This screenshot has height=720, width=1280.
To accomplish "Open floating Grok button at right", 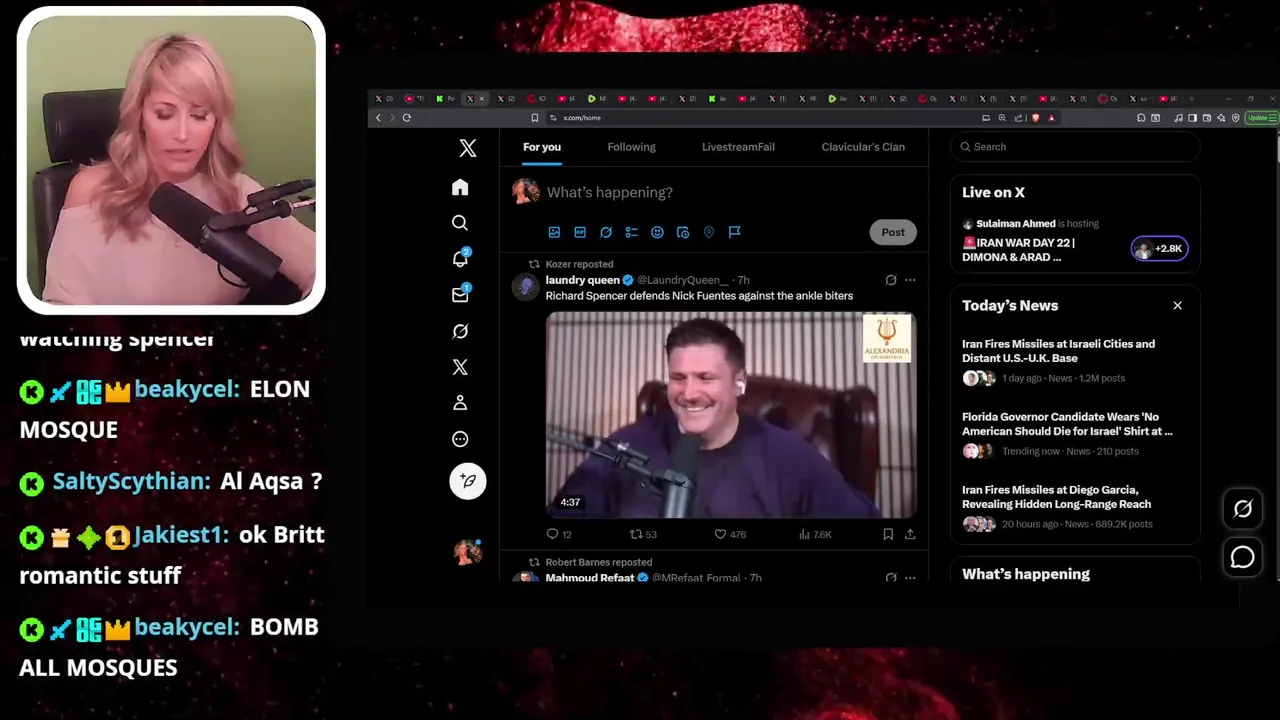I will 1243,509.
